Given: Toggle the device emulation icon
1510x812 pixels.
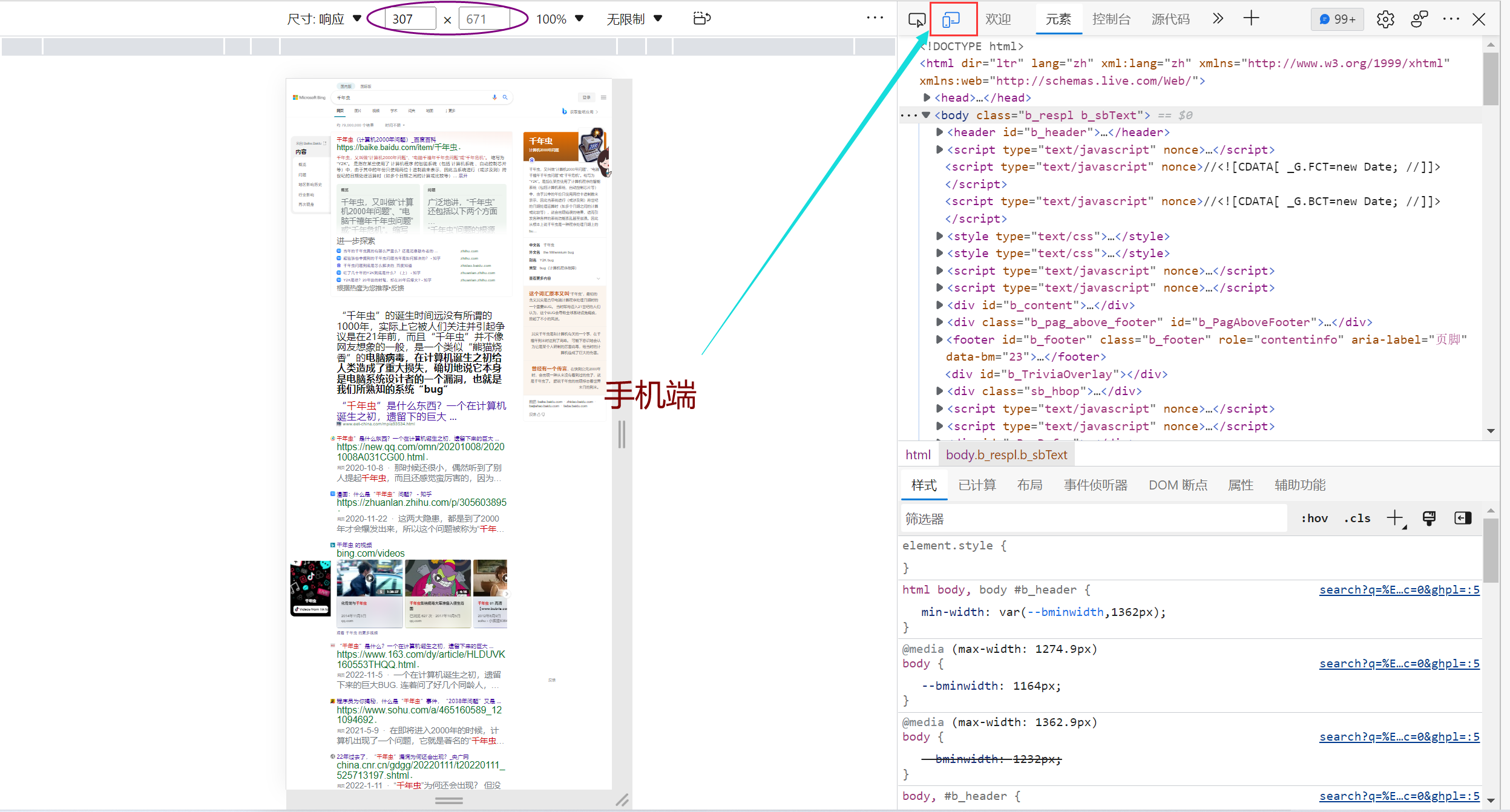Looking at the screenshot, I should [x=951, y=19].
